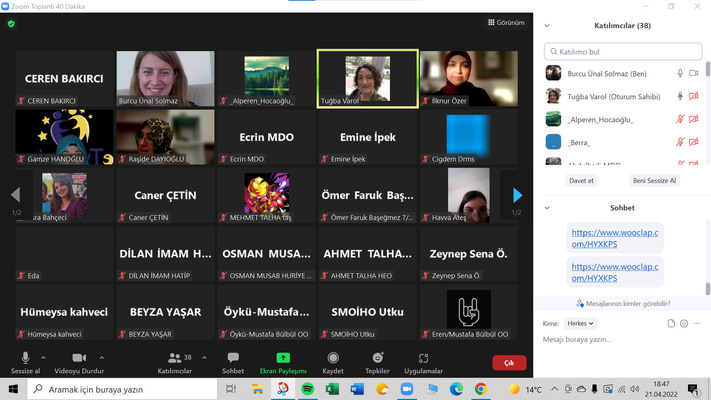Open Google Chrome from the taskbar
This screenshot has height=400, width=711.
click(x=481, y=389)
